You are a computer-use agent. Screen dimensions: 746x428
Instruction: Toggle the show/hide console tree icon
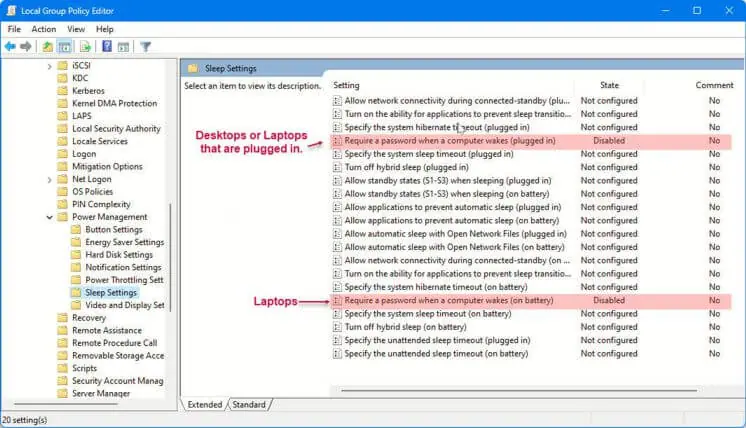tap(65, 47)
